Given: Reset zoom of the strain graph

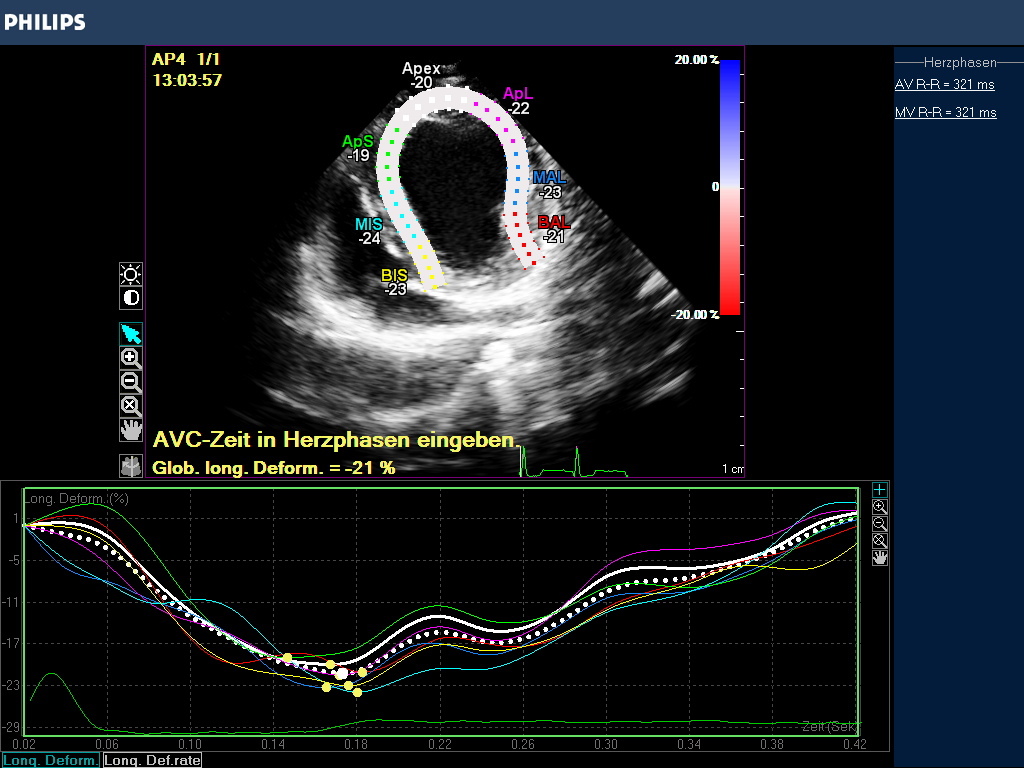Looking at the screenshot, I should 879,541.
